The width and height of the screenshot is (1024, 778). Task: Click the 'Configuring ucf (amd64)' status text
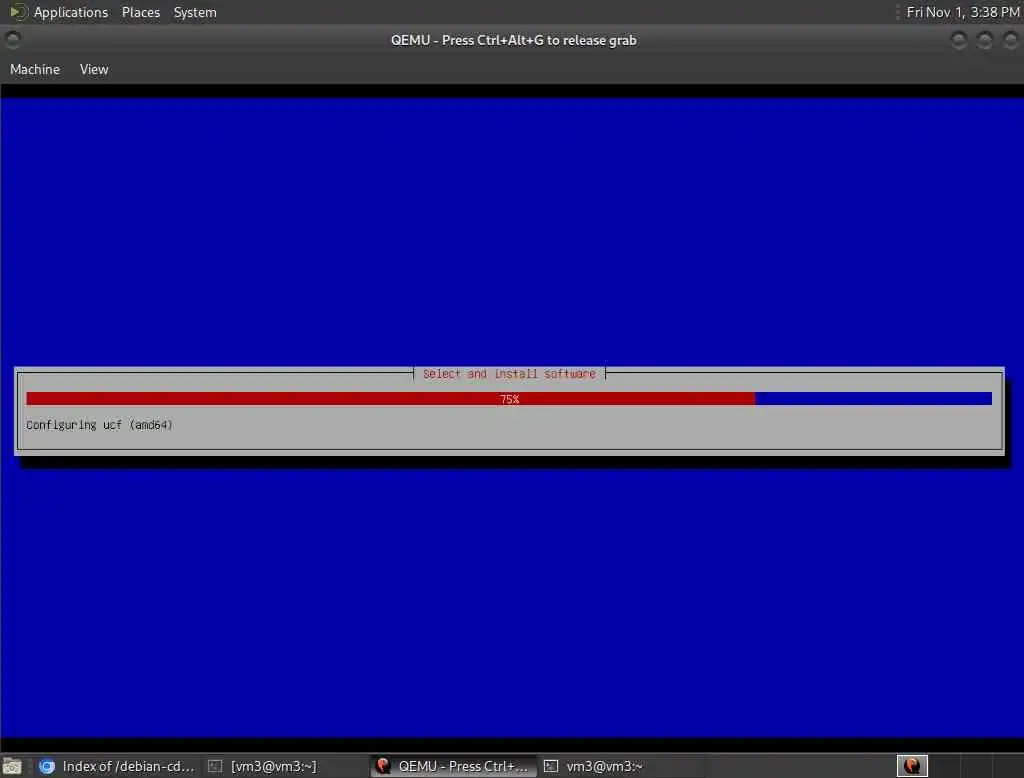click(99, 425)
